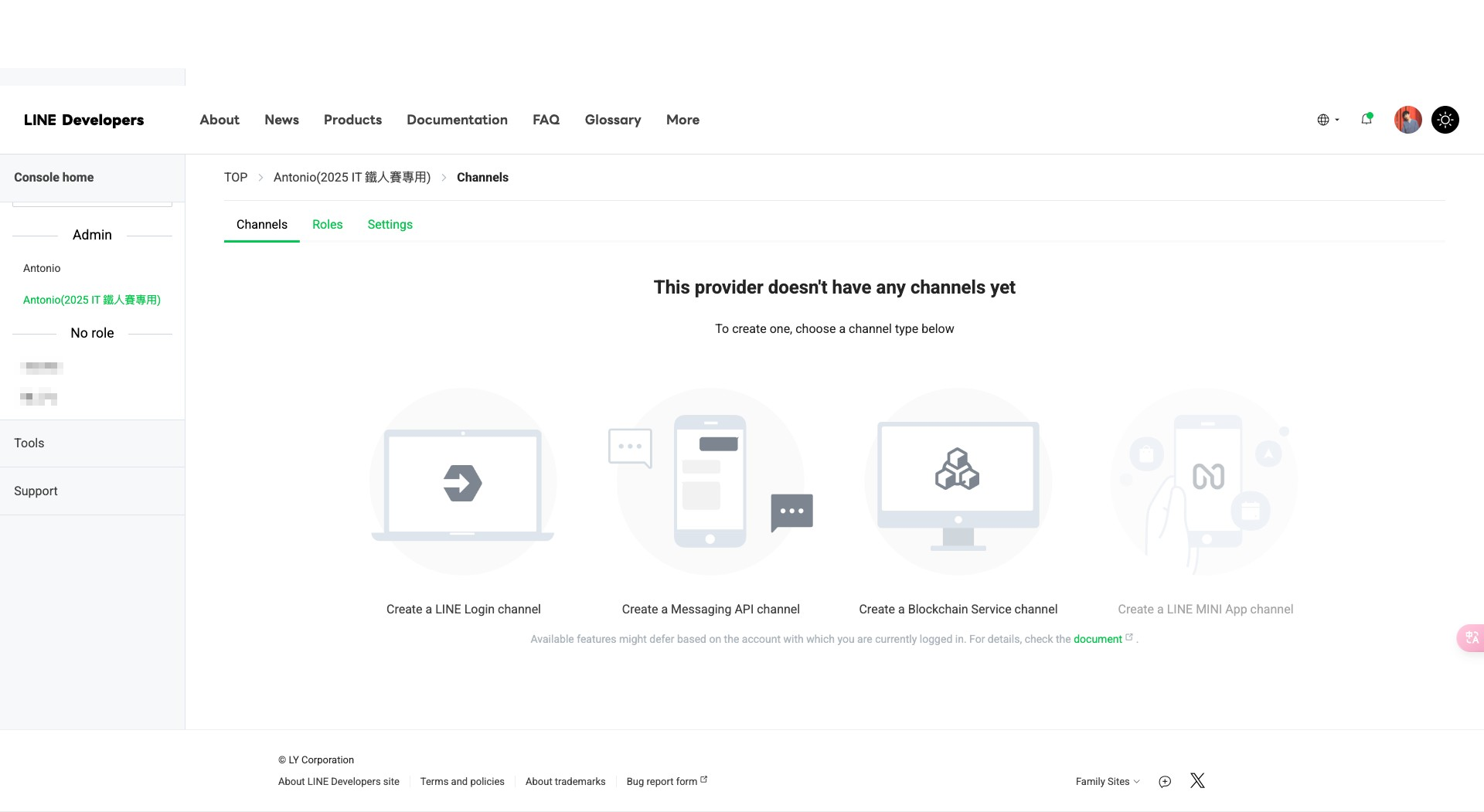The image size is (1484, 812).
Task: Open the FAQ page
Action: [546, 120]
